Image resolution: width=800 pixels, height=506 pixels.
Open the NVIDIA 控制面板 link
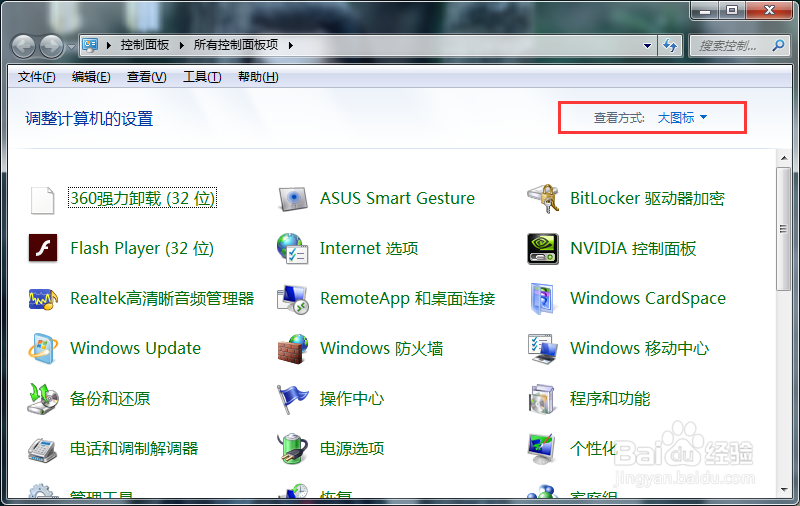[633, 248]
